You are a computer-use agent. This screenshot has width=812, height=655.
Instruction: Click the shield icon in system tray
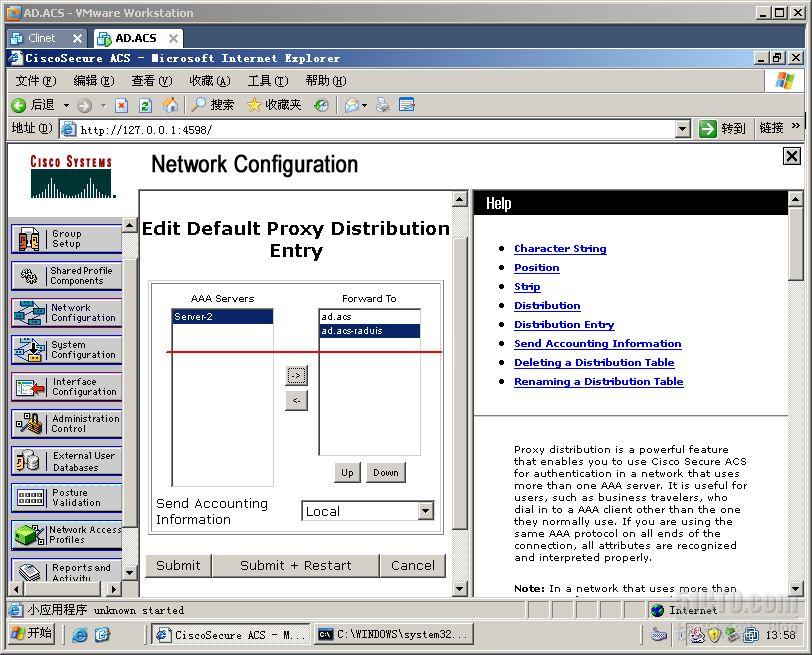[714, 634]
